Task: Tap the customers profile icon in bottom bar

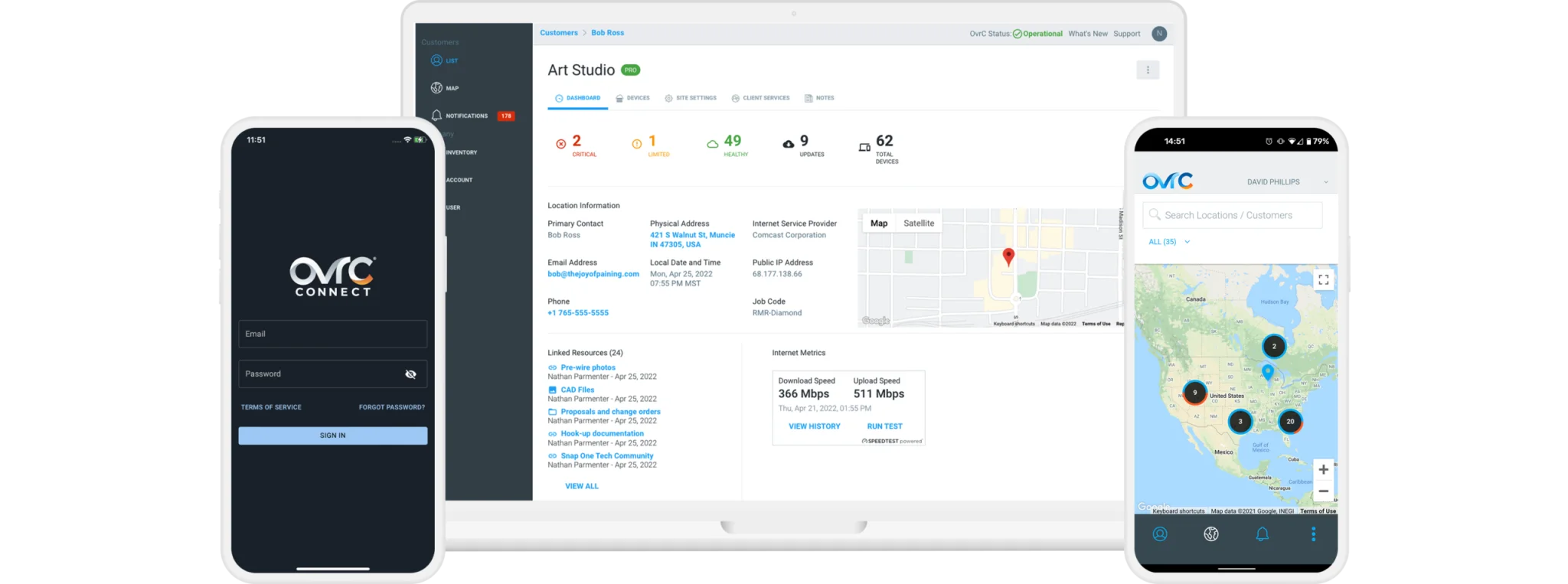Action: click(1160, 534)
